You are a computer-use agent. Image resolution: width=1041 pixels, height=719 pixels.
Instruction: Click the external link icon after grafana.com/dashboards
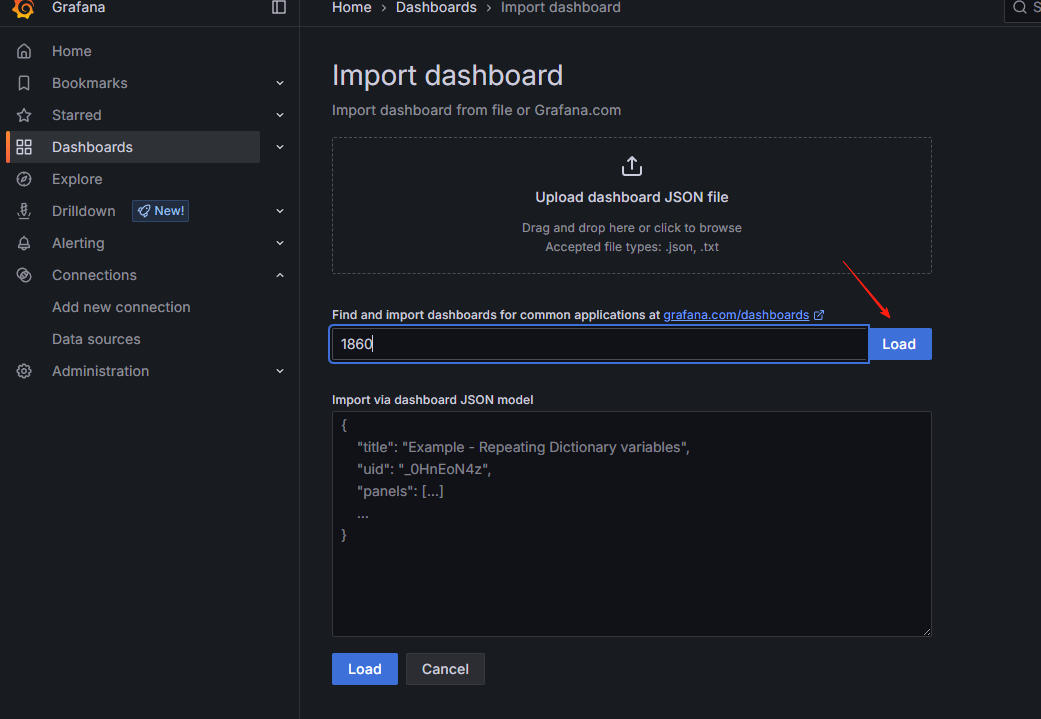[819, 315]
